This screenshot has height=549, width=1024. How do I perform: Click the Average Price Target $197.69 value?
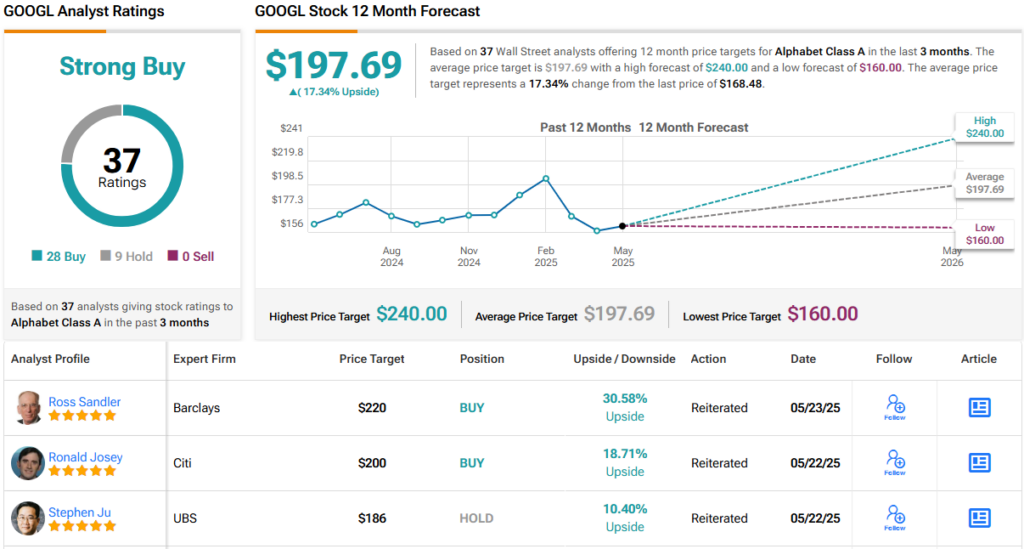[619, 314]
